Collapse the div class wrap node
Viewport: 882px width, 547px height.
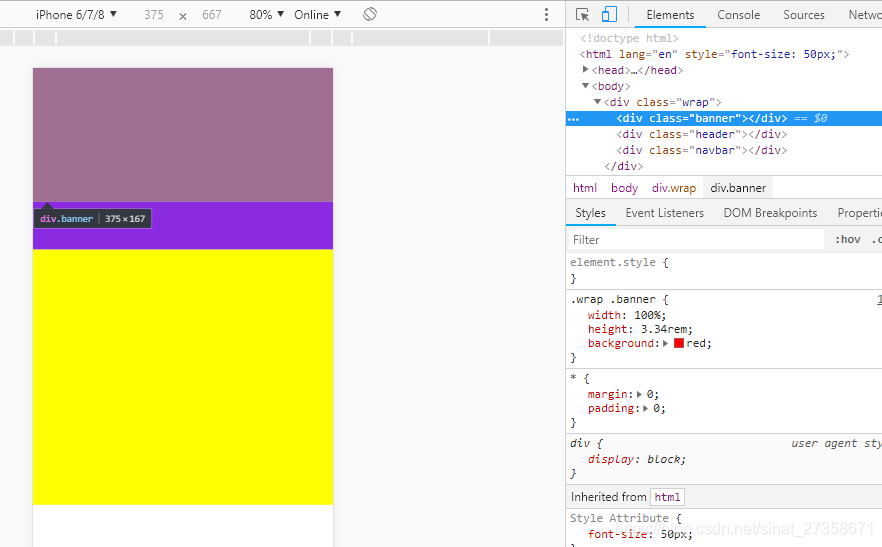click(x=598, y=102)
